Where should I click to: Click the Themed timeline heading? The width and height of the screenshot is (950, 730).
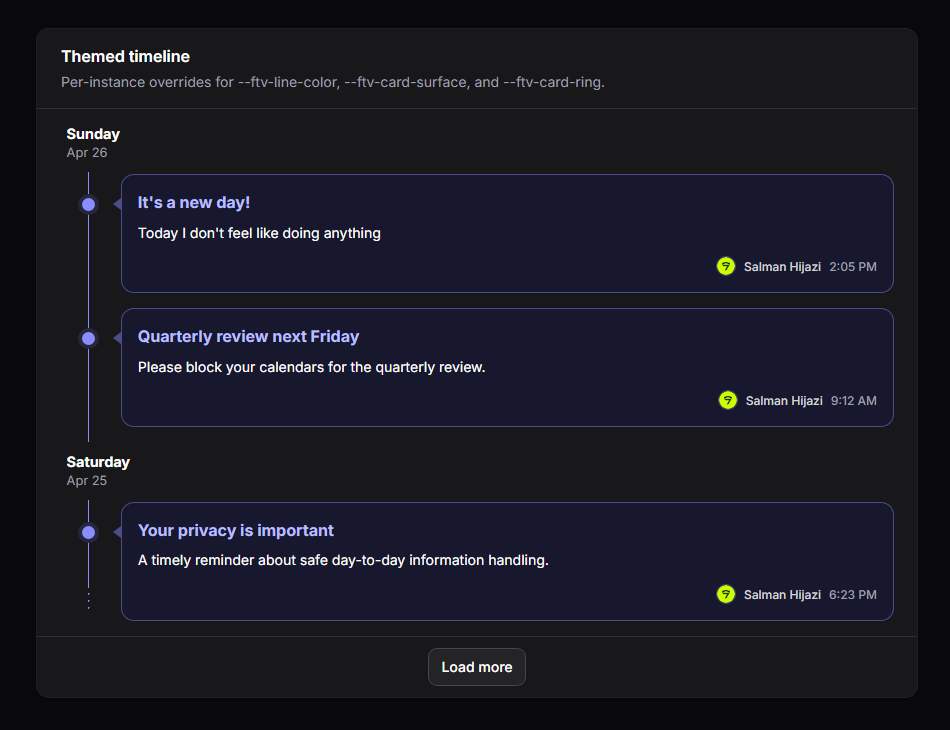[x=125, y=56]
